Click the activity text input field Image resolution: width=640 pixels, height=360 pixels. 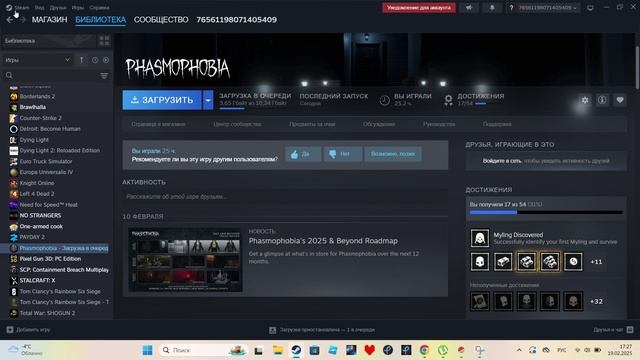coord(285,197)
